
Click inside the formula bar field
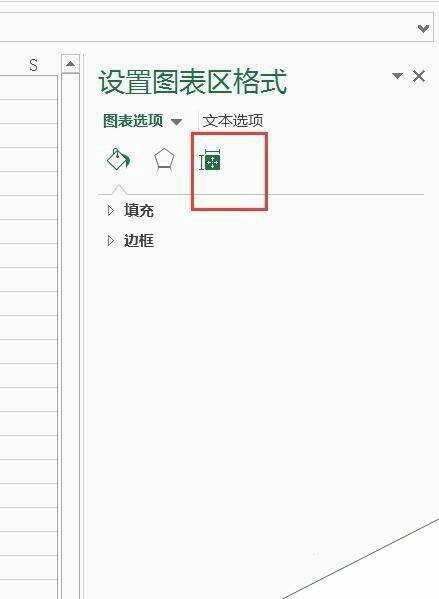[x=206, y=28]
